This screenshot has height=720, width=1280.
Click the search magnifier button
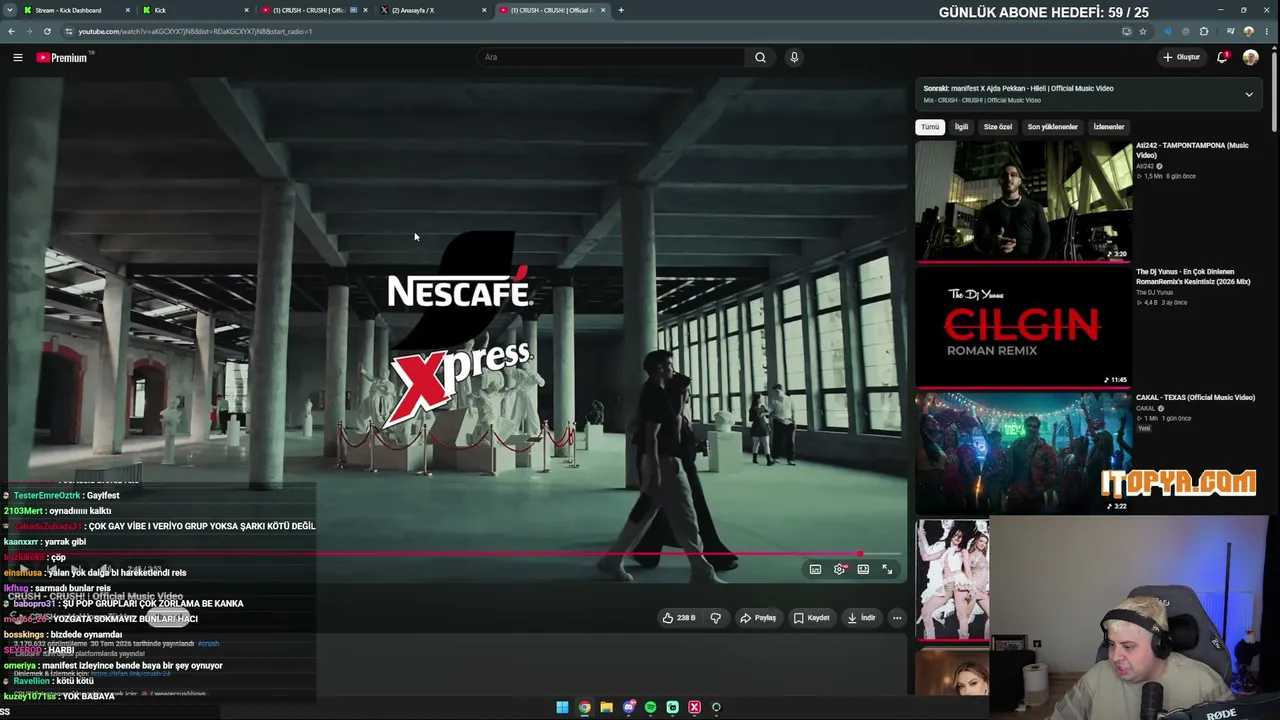pyautogui.click(x=760, y=57)
